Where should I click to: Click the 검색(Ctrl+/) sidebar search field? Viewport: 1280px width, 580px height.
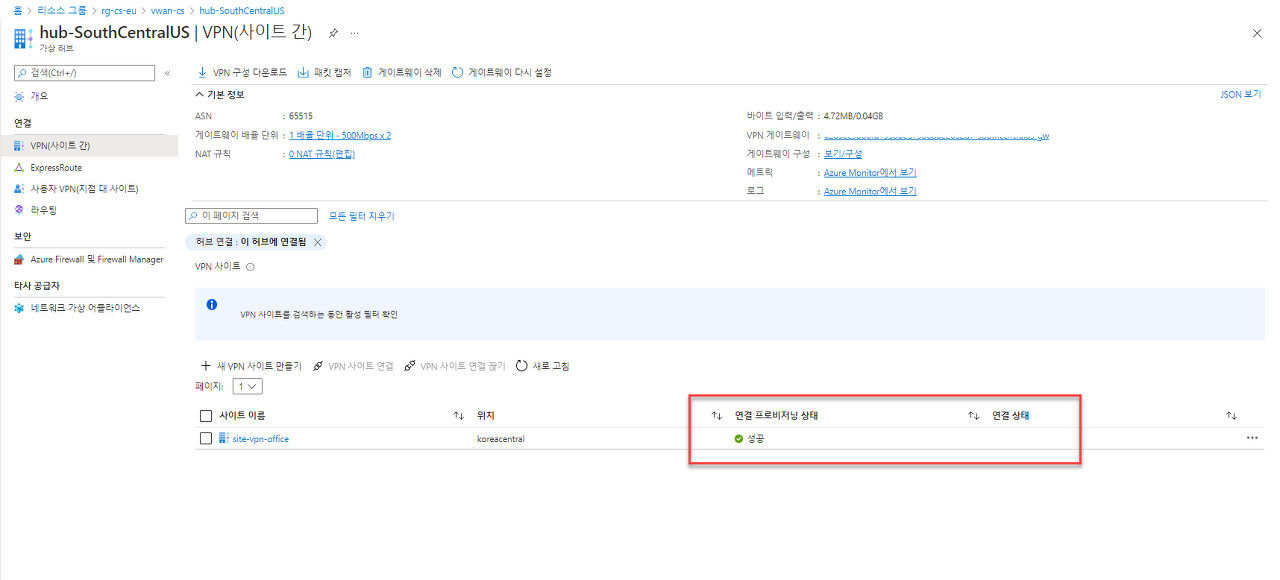pyautogui.click(x=85, y=73)
